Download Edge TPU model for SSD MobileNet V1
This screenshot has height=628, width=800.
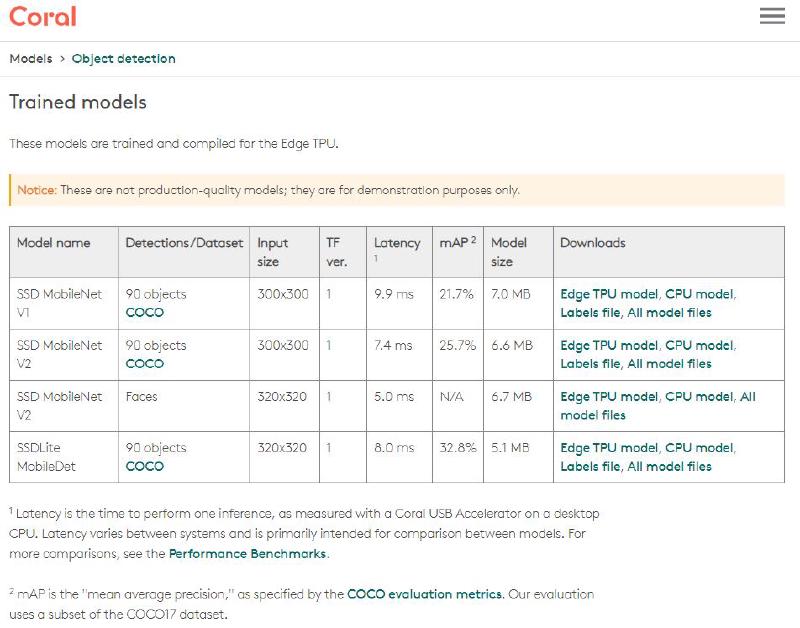tap(609, 294)
